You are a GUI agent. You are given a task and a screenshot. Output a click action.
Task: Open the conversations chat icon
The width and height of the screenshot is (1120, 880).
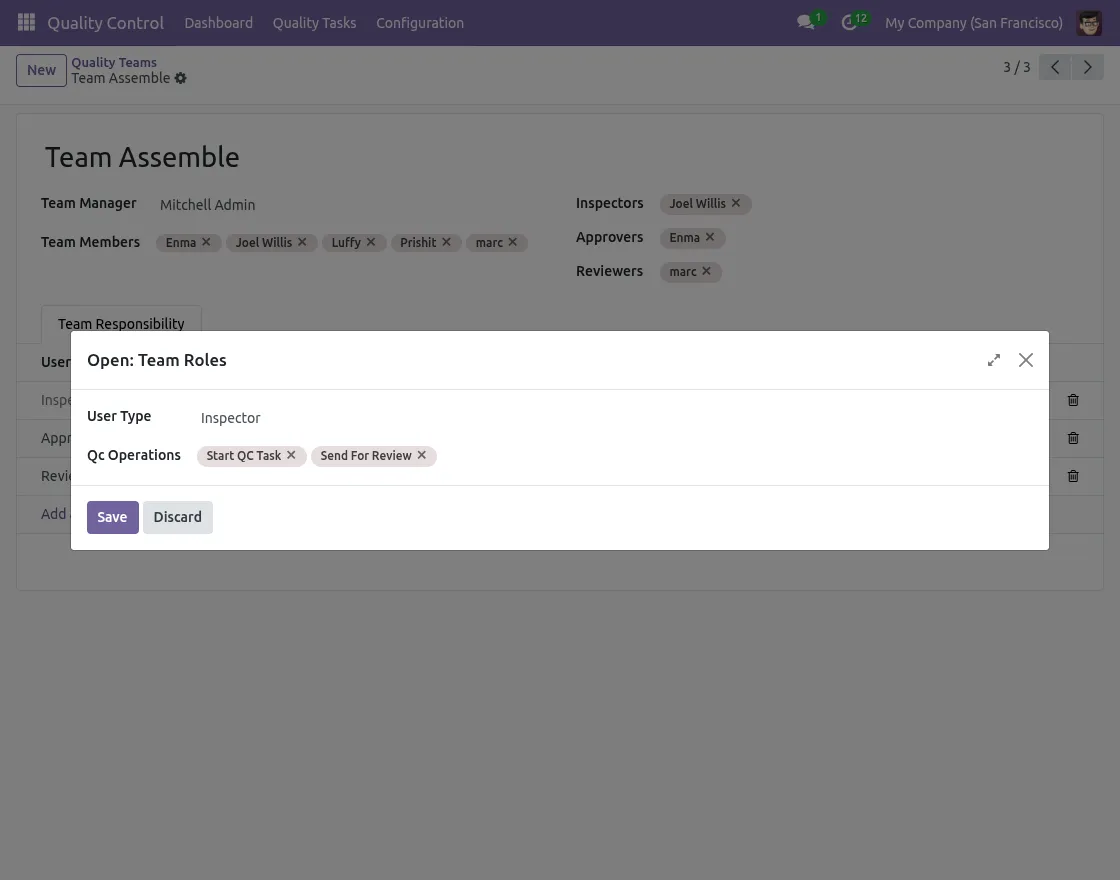pos(806,22)
